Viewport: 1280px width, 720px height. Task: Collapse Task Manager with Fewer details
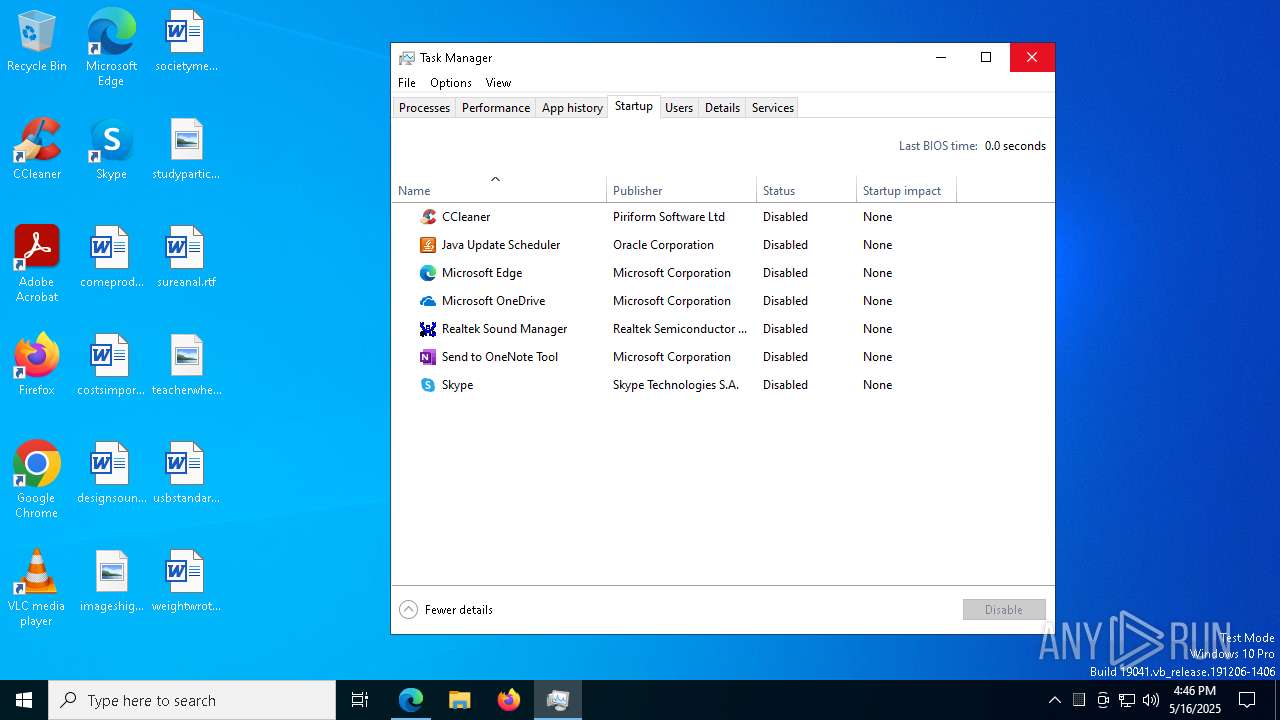pyautogui.click(x=446, y=610)
